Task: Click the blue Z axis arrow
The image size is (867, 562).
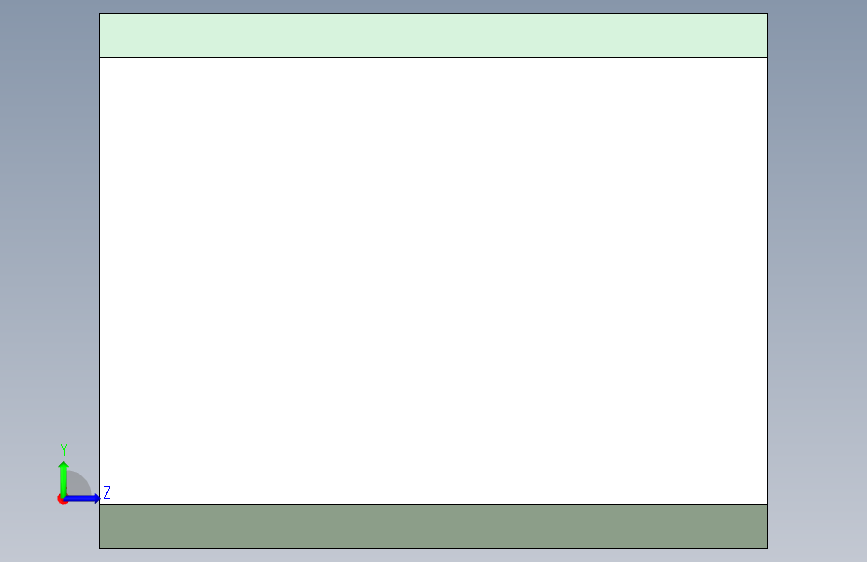Action: point(82,498)
